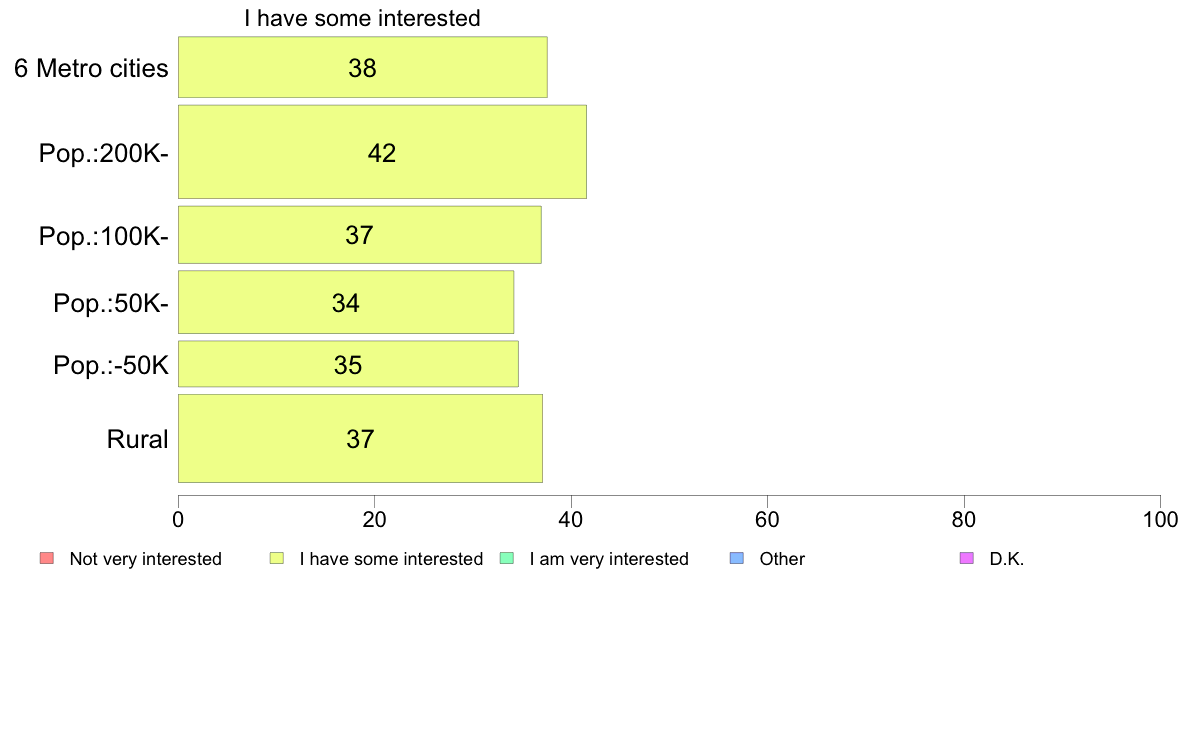This screenshot has height=736, width=1188.
Task: Click the I am very interested legend text
Action: (x=609, y=559)
